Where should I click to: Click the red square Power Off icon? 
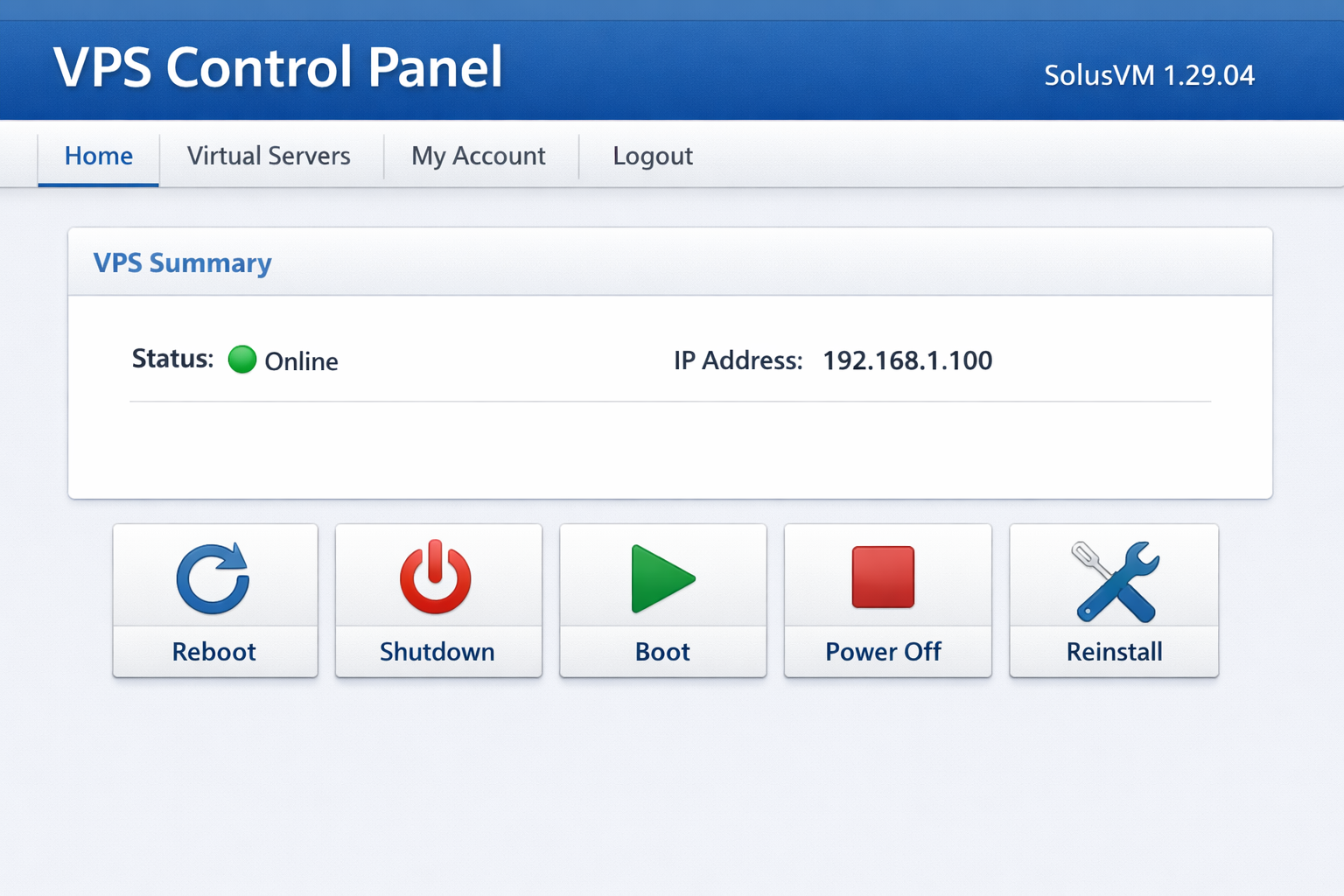pyautogui.click(x=883, y=577)
